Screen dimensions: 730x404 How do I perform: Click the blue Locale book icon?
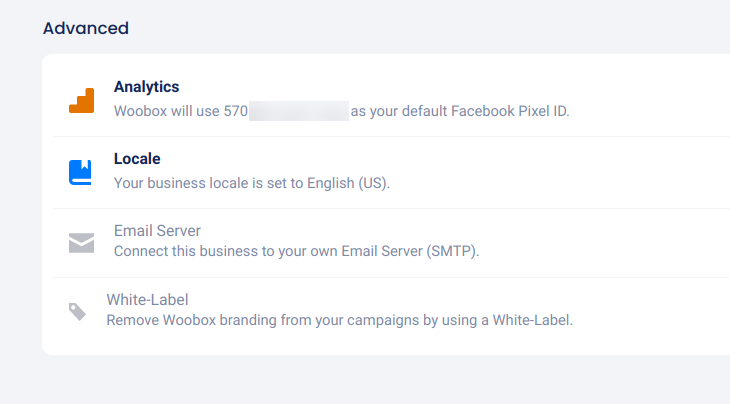pyautogui.click(x=81, y=172)
